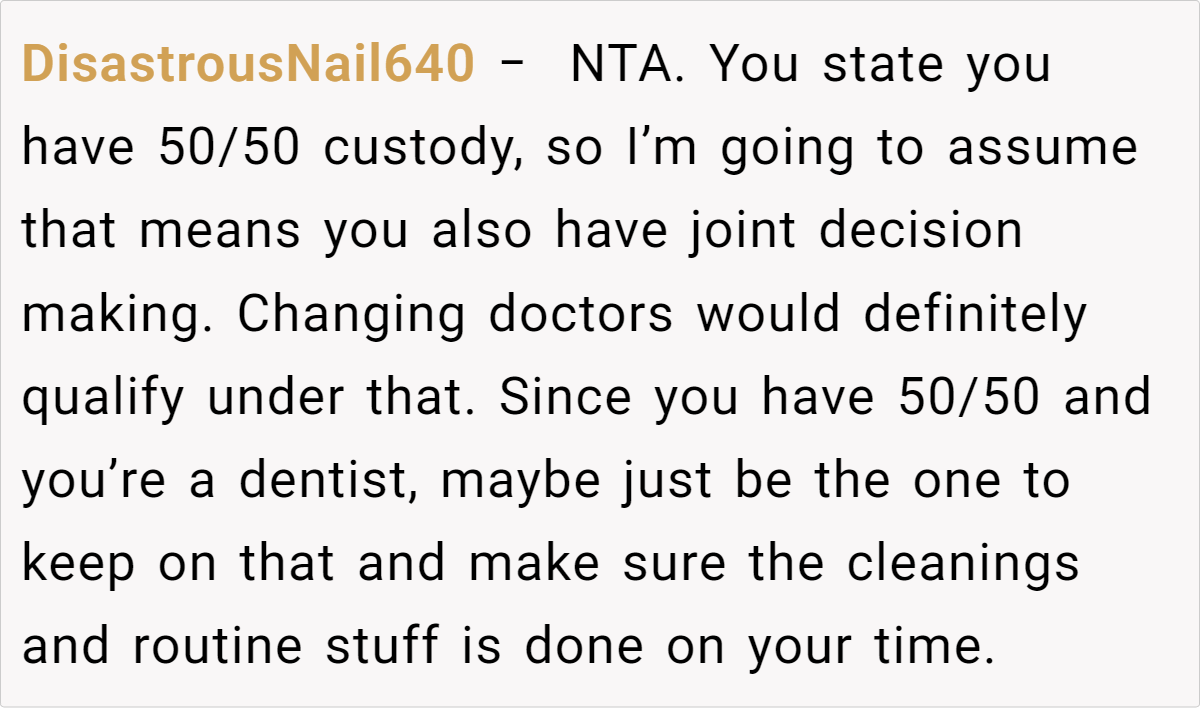1200x708 pixels.
Task: Click the word "Since"
Action: coord(565,399)
